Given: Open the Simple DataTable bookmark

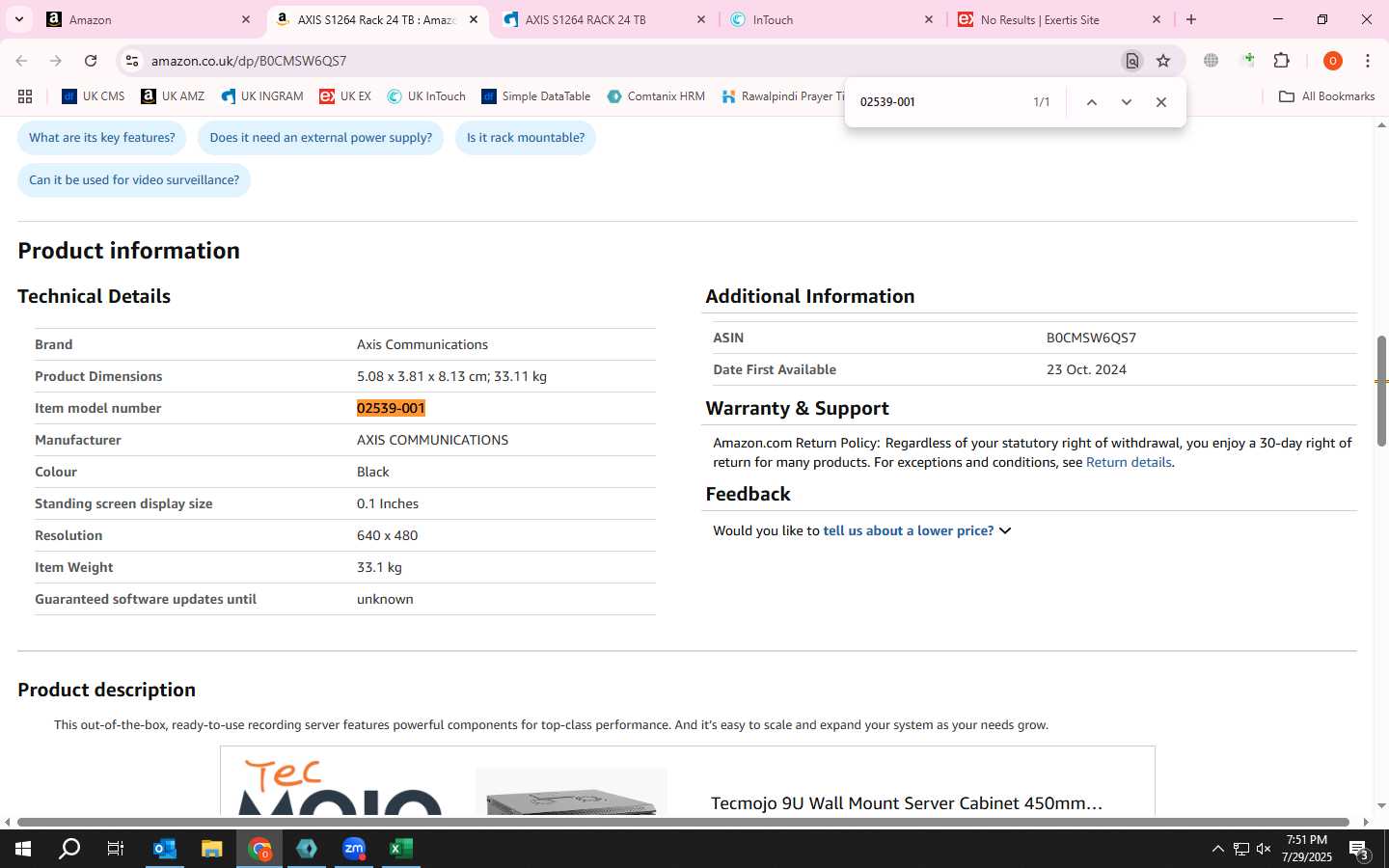Looking at the screenshot, I should click(x=536, y=96).
